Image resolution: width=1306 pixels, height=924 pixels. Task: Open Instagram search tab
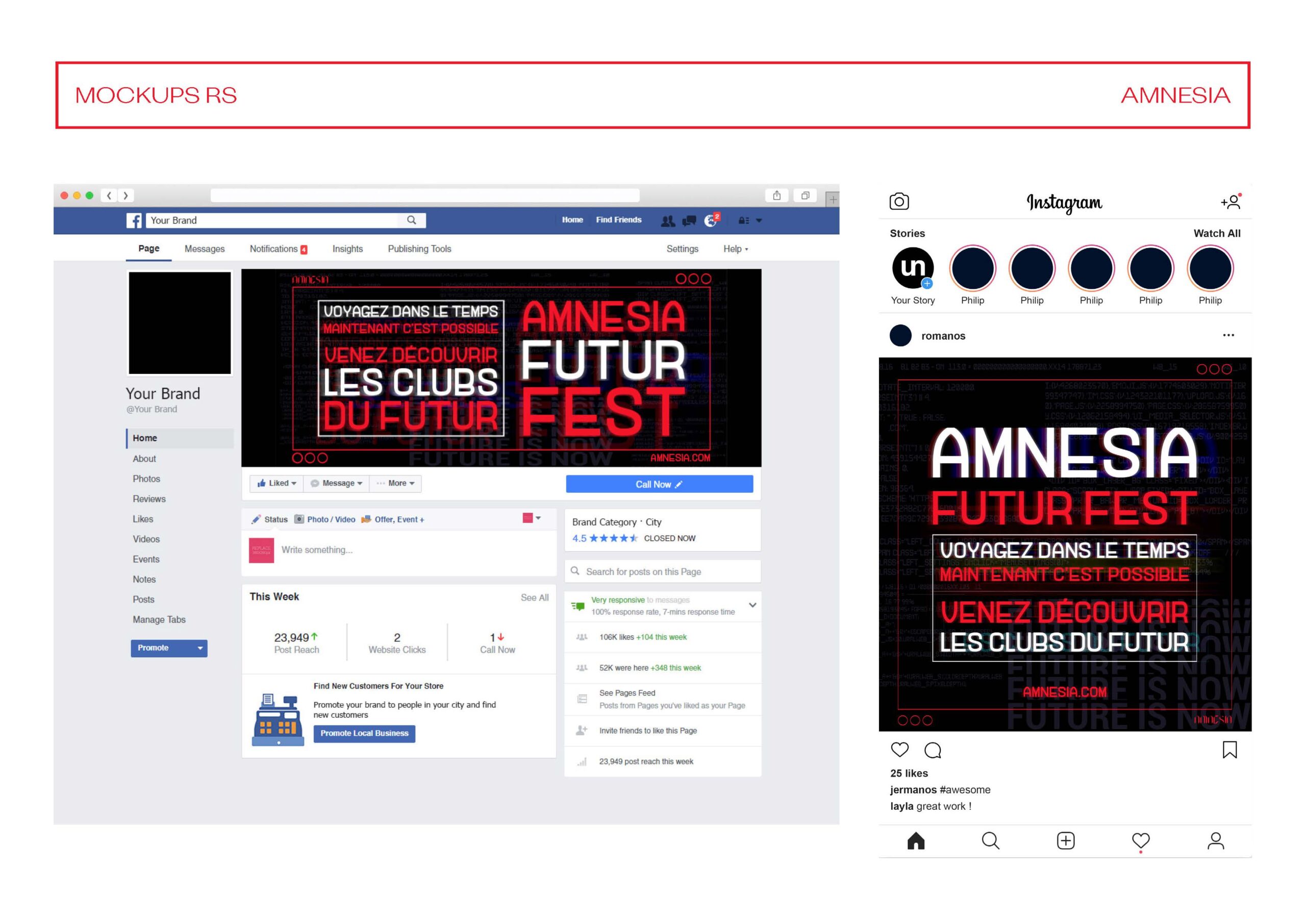(x=990, y=840)
